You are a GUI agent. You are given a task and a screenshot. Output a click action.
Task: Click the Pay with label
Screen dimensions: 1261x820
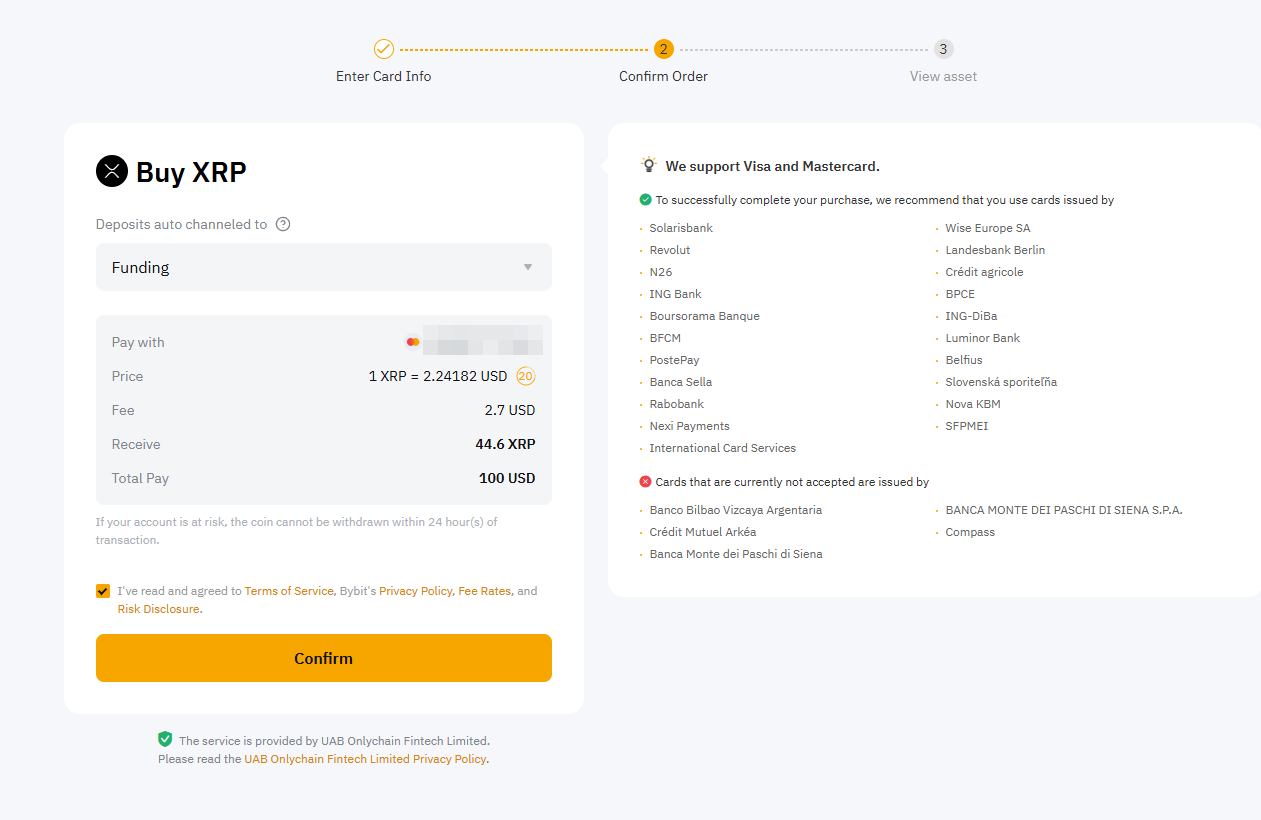tap(138, 342)
